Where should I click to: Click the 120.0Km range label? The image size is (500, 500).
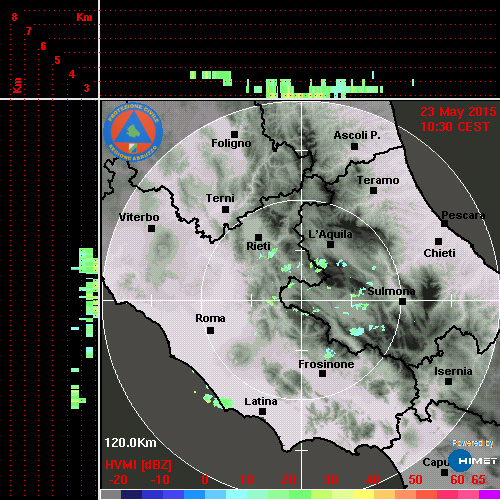pyautogui.click(x=130, y=443)
